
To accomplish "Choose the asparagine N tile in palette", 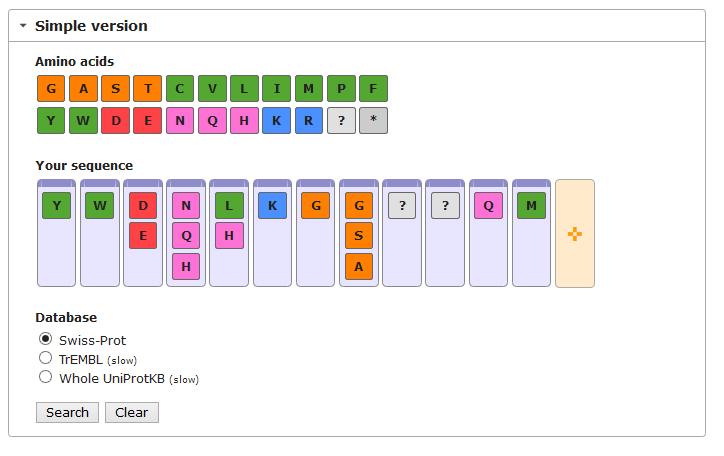I will point(180,121).
